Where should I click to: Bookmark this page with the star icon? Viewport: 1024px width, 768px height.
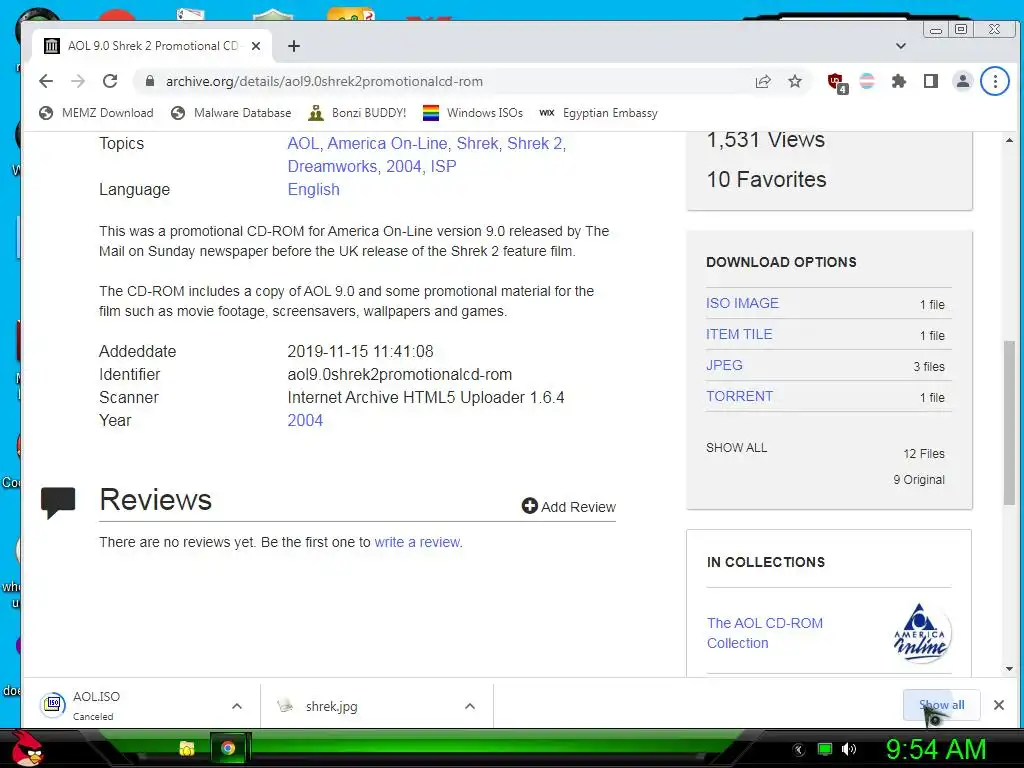point(795,81)
